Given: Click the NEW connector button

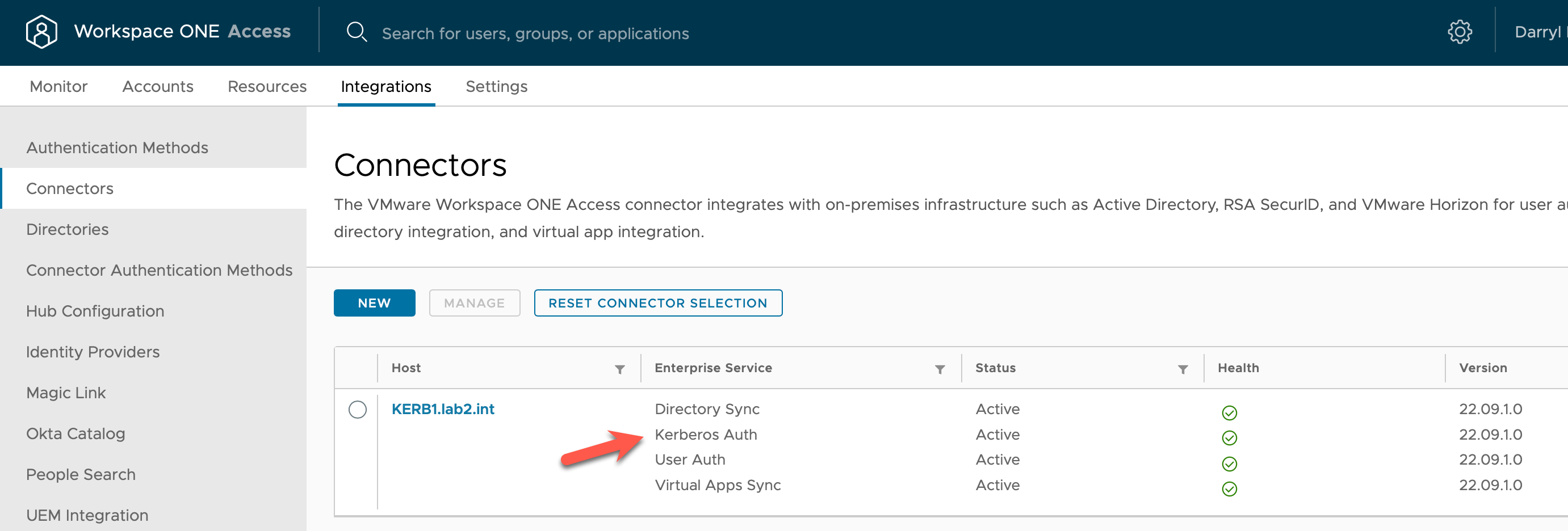Looking at the screenshot, I should point(374,303).
